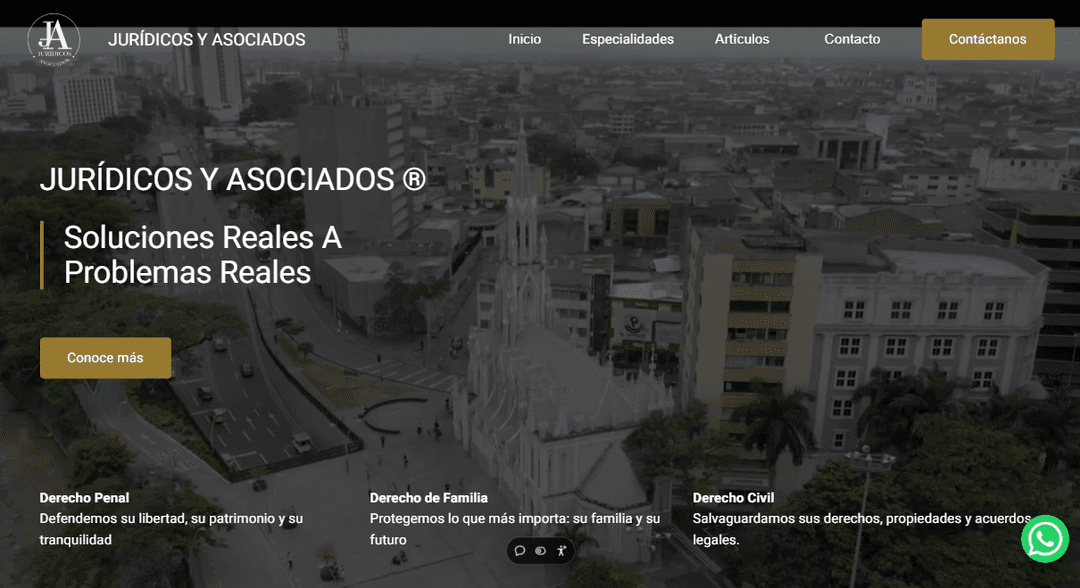Expand the bottom accessibility toolbar pill
1080x588 pixels.
click(540, 551)
